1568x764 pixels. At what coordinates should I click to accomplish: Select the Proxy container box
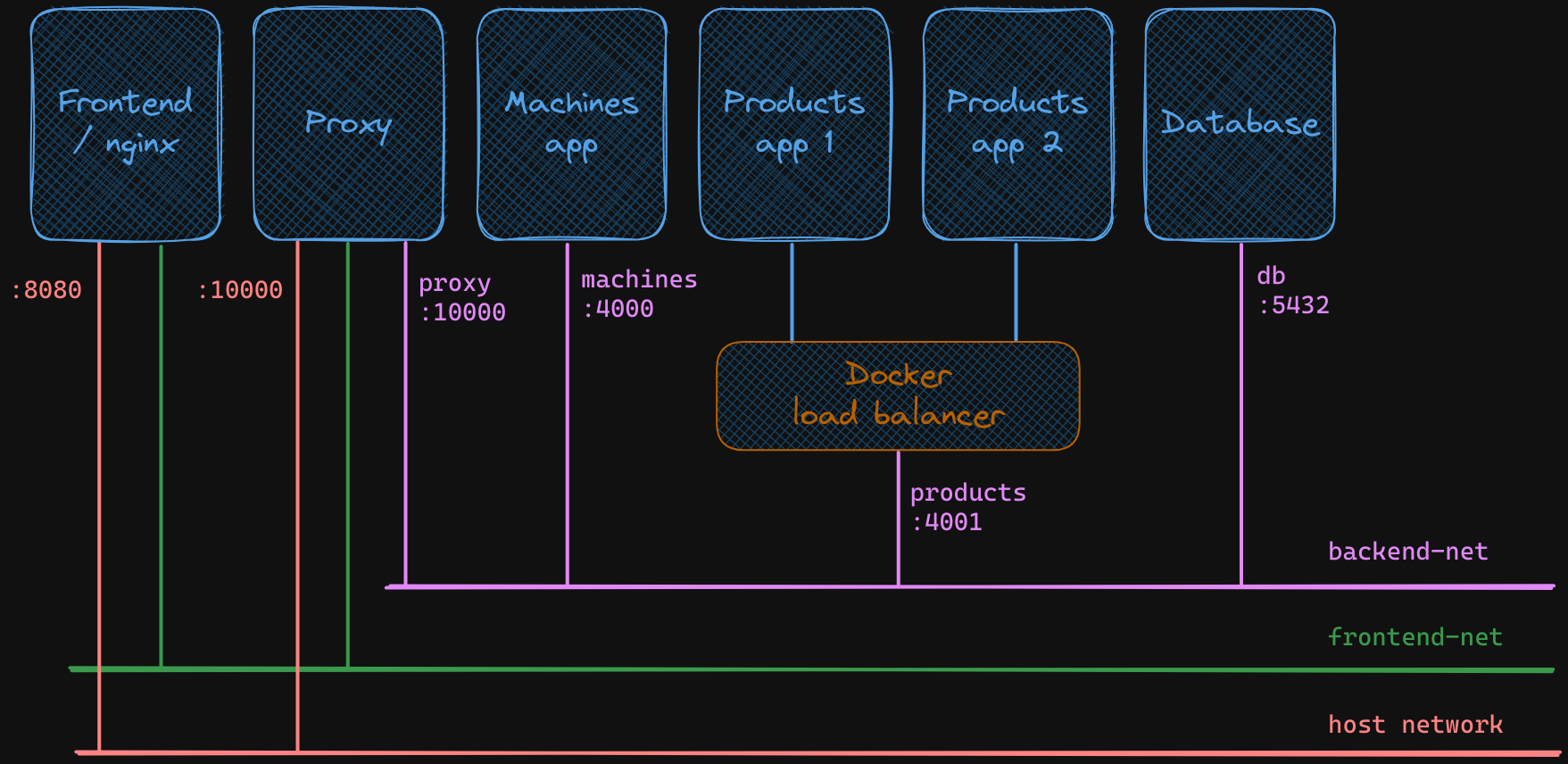348,124
